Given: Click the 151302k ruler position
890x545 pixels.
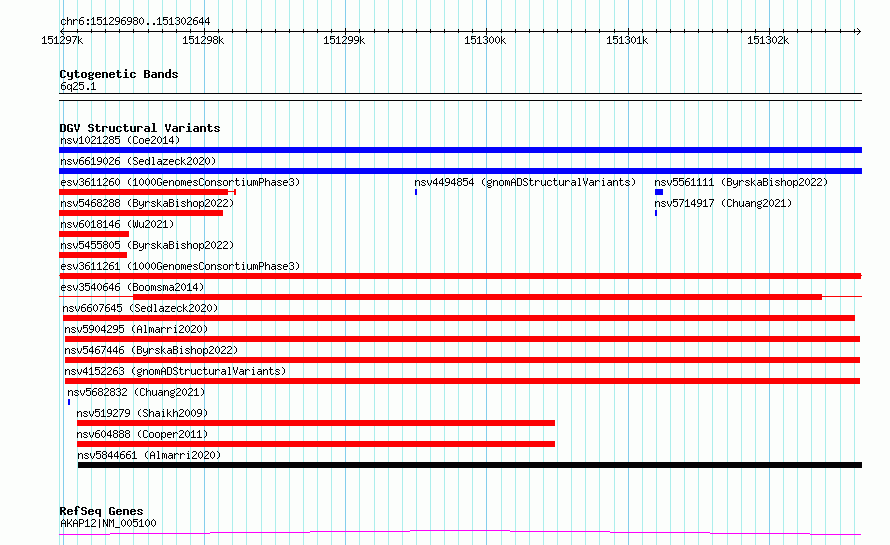Looking at the screenshot, I should pyautogui.click(x=768, y=40).
